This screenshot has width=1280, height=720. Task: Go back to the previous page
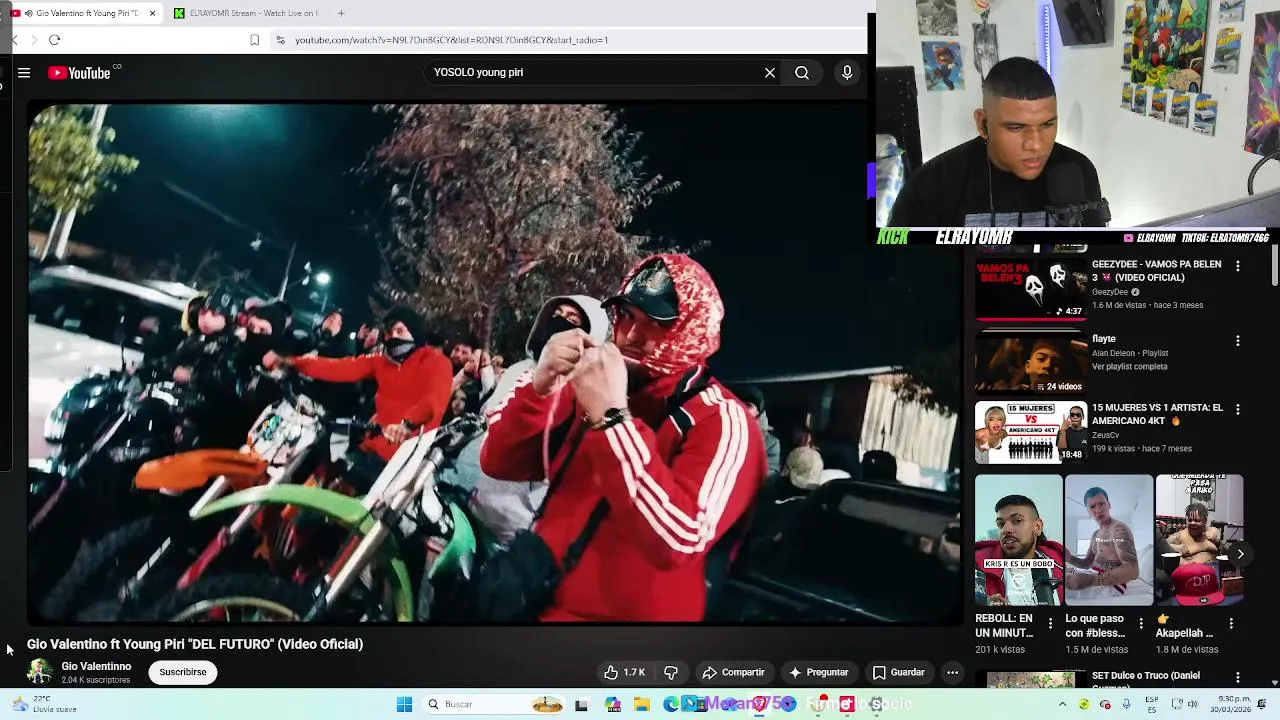coord(14,40)
